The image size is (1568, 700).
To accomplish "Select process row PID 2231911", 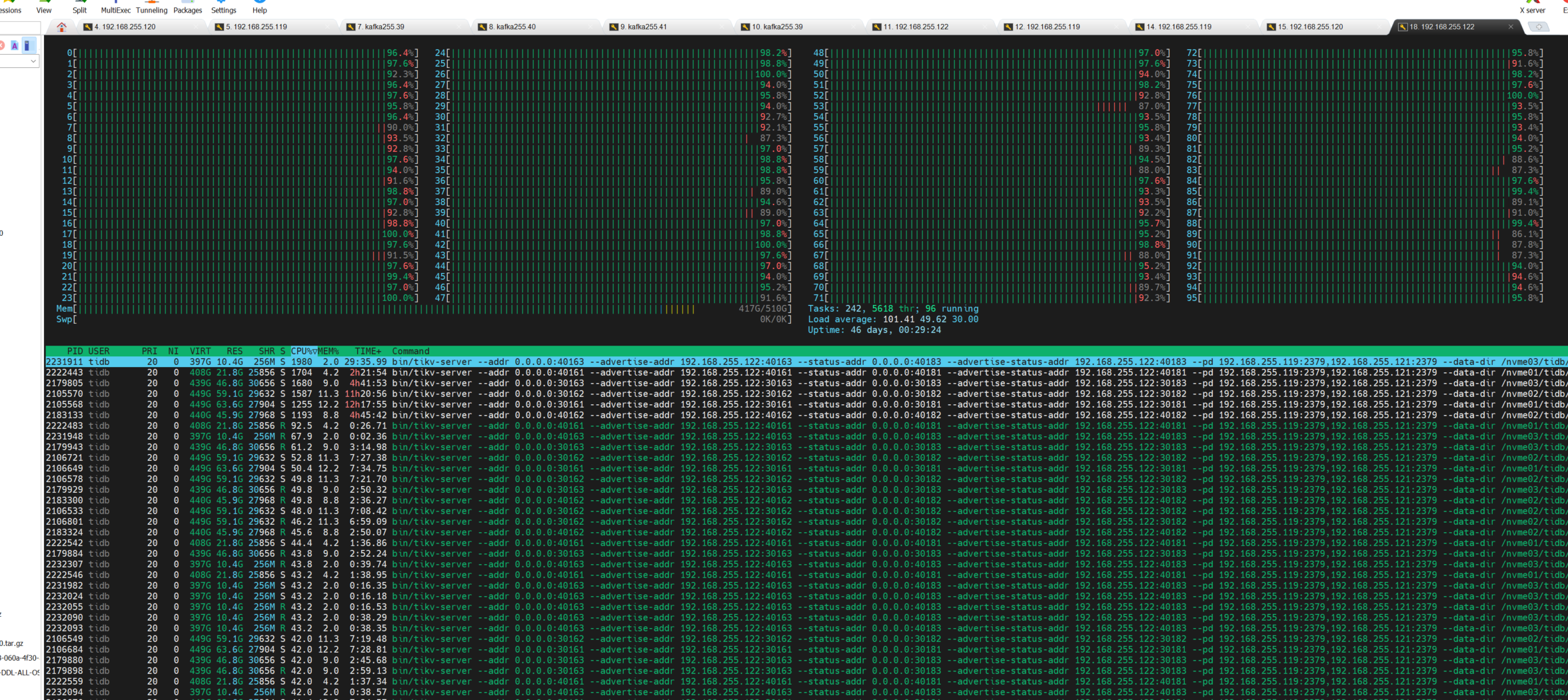I will coord(806,362).
